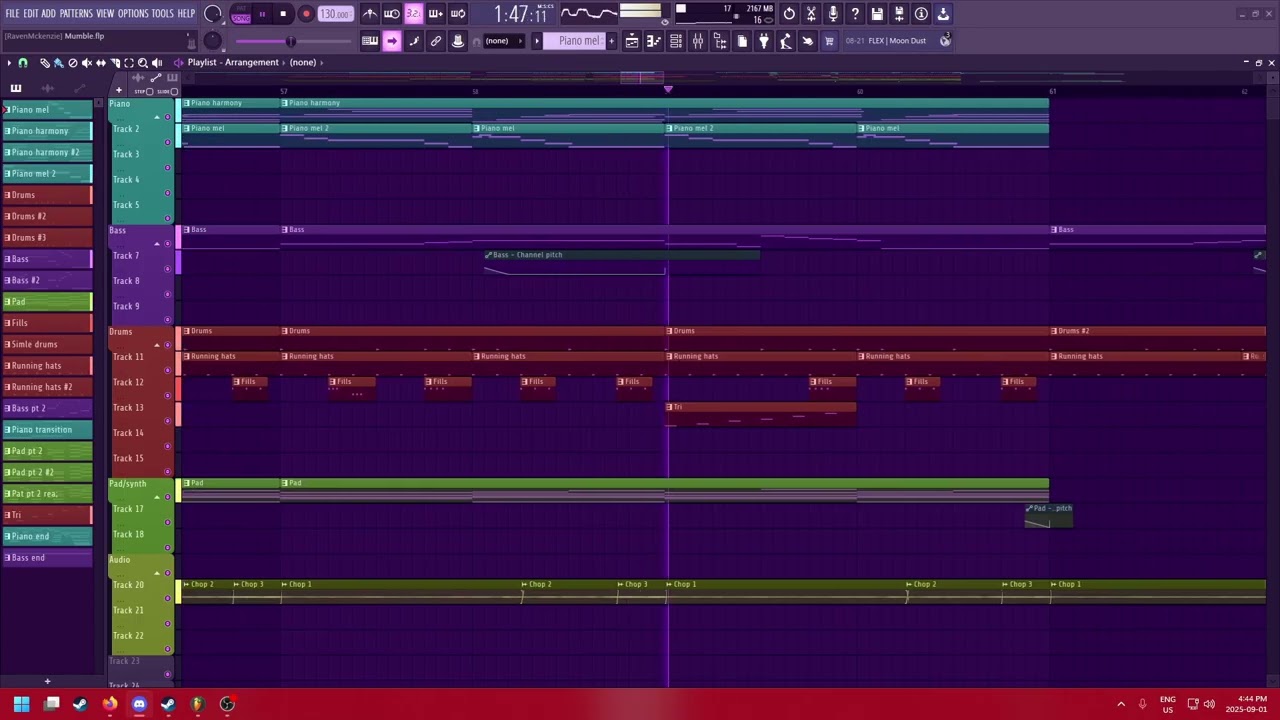Toggle wait-for-input before recording

392,14
